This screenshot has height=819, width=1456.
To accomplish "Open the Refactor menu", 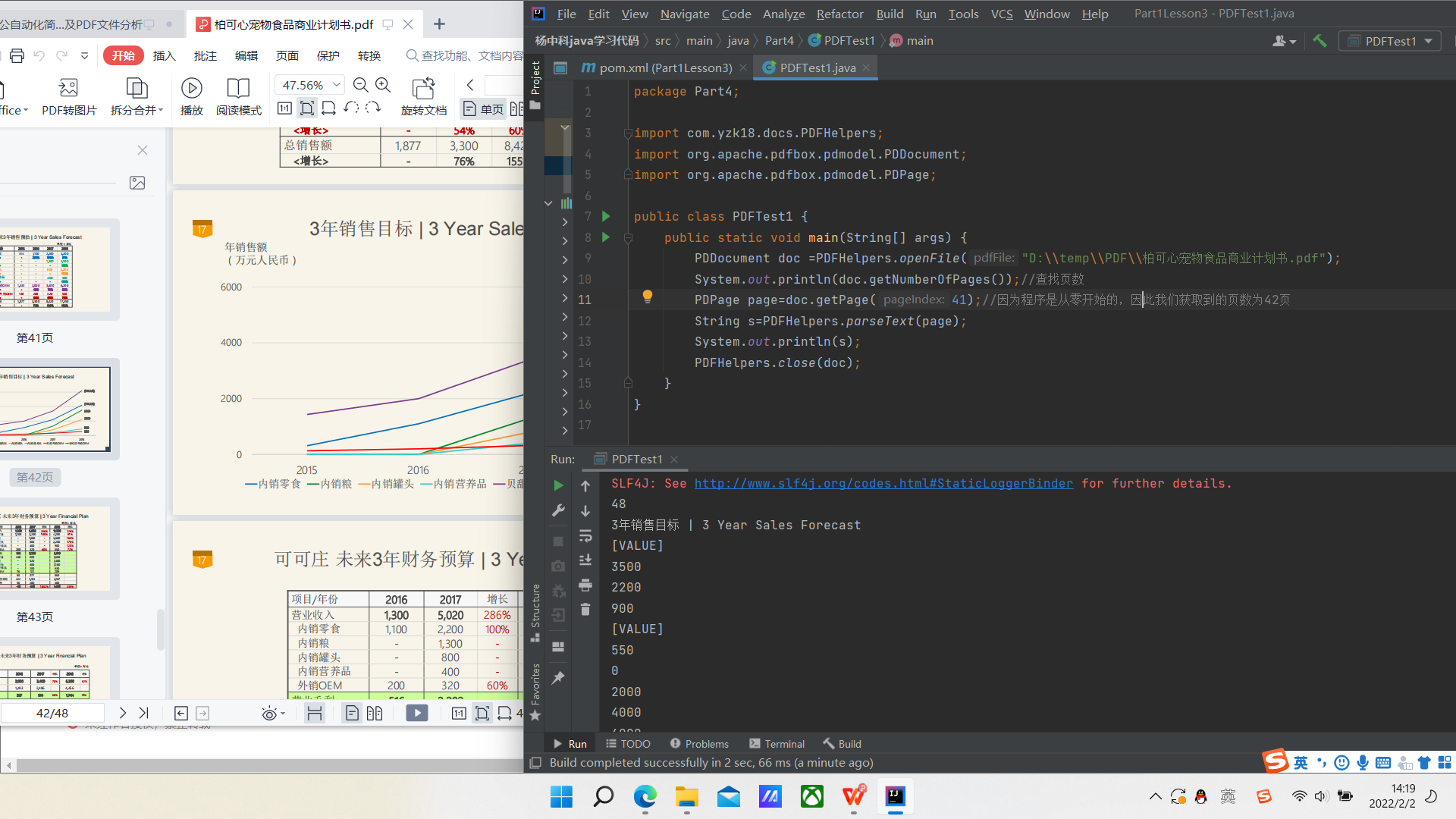I will pos(839,13).
